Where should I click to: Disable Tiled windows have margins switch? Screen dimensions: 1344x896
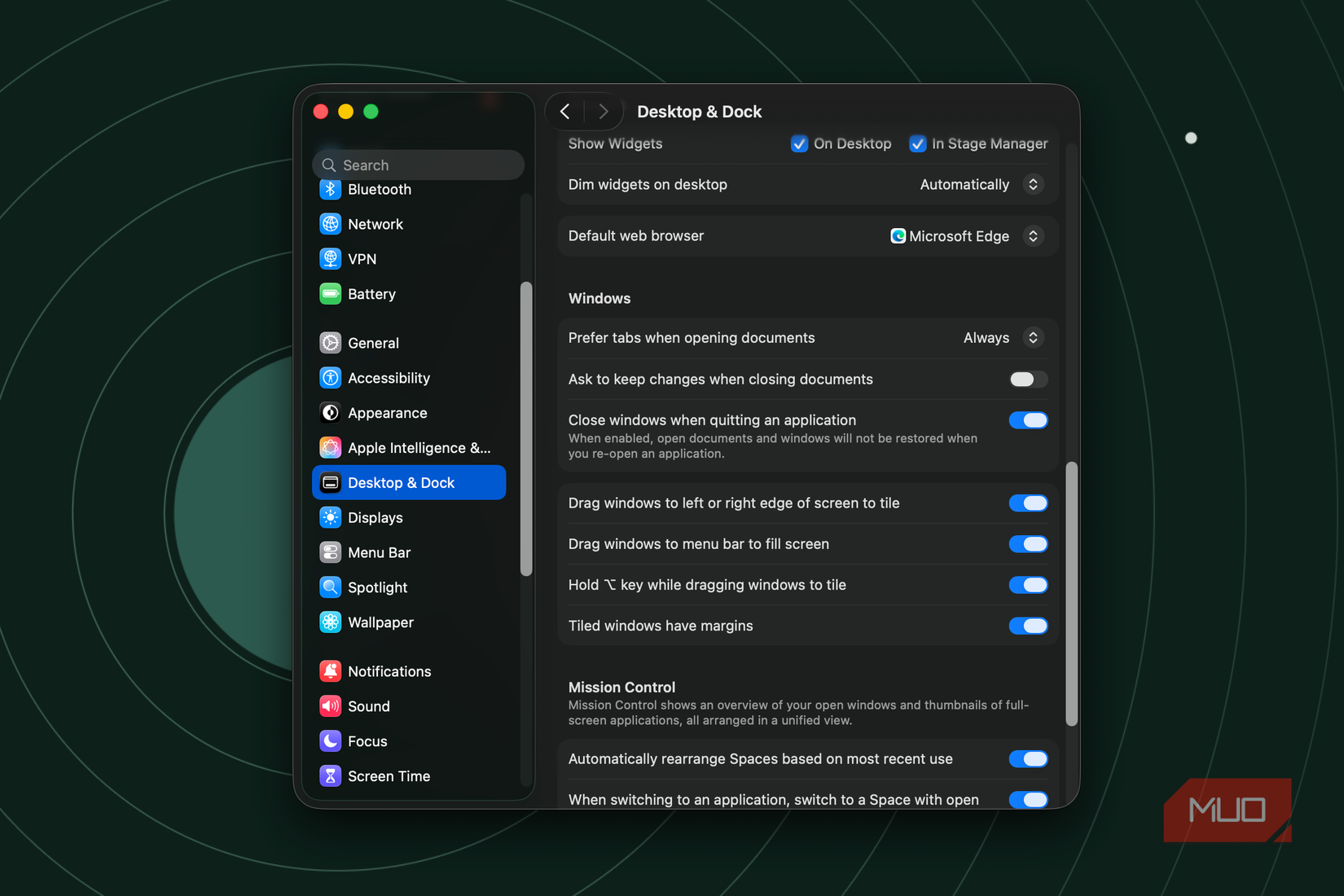1028,626
